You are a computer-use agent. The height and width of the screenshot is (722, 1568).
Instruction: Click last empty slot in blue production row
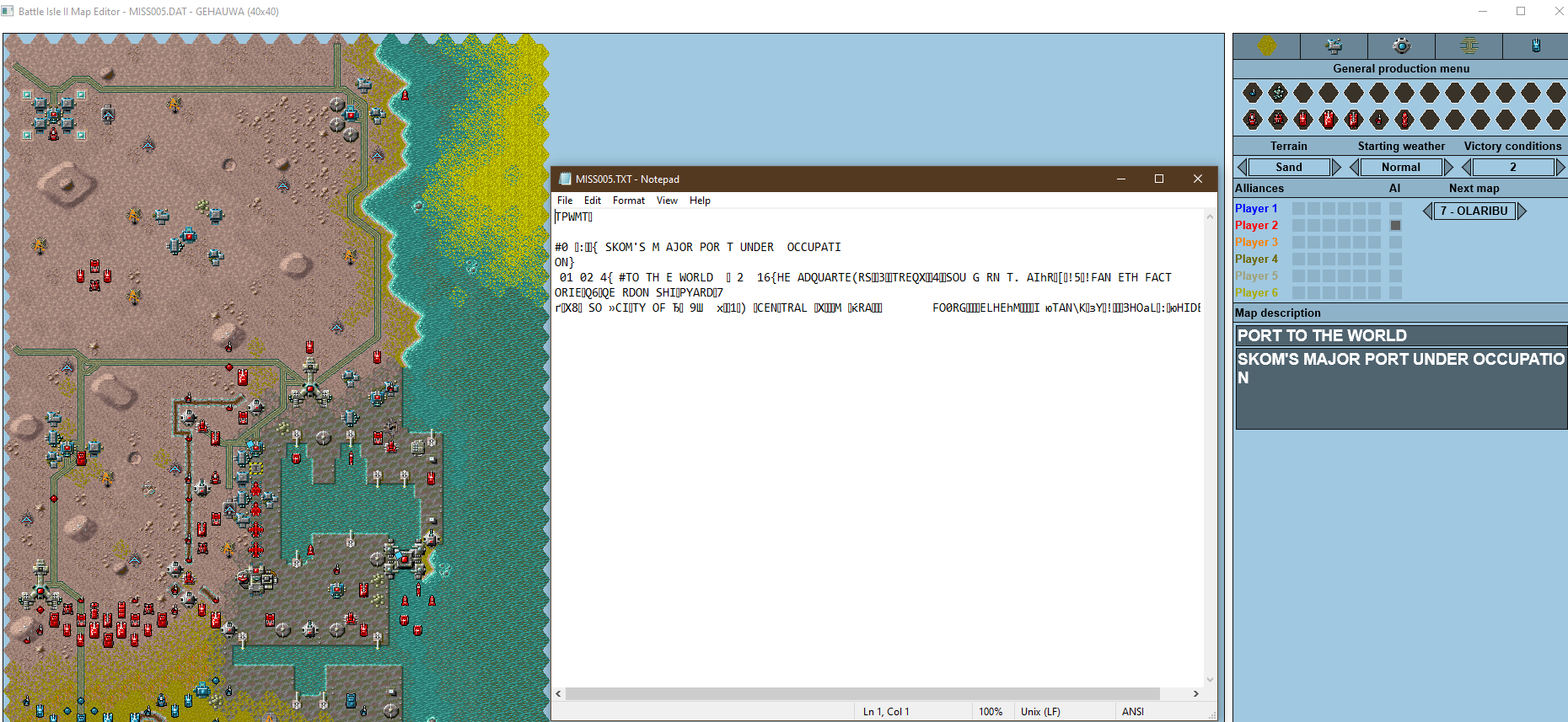coord(1556,93)
